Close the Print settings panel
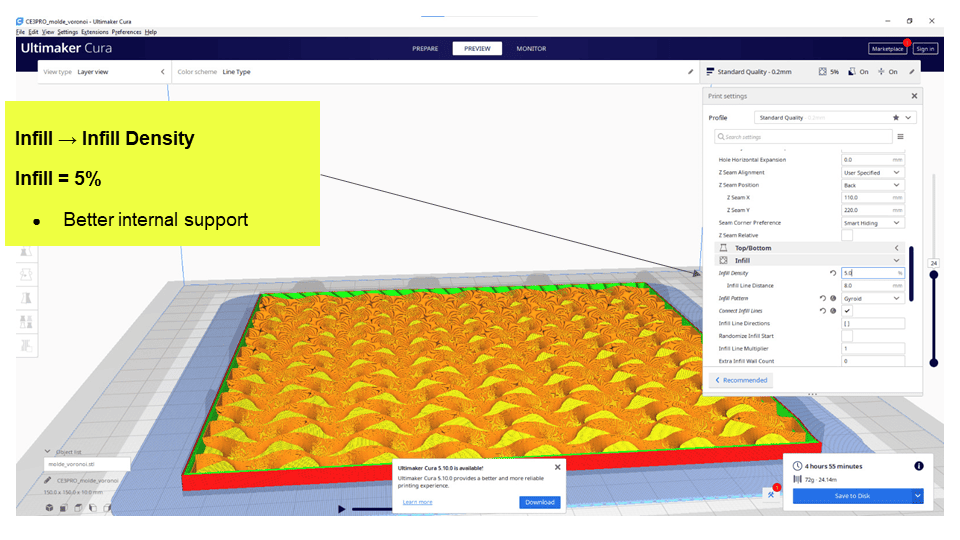The image size is (960, 540). (x=914, y=96)
